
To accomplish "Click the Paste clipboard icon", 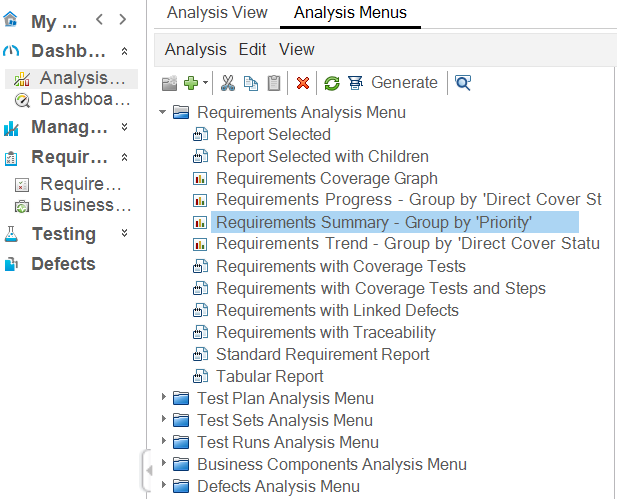I will click(x=273, y=83).
